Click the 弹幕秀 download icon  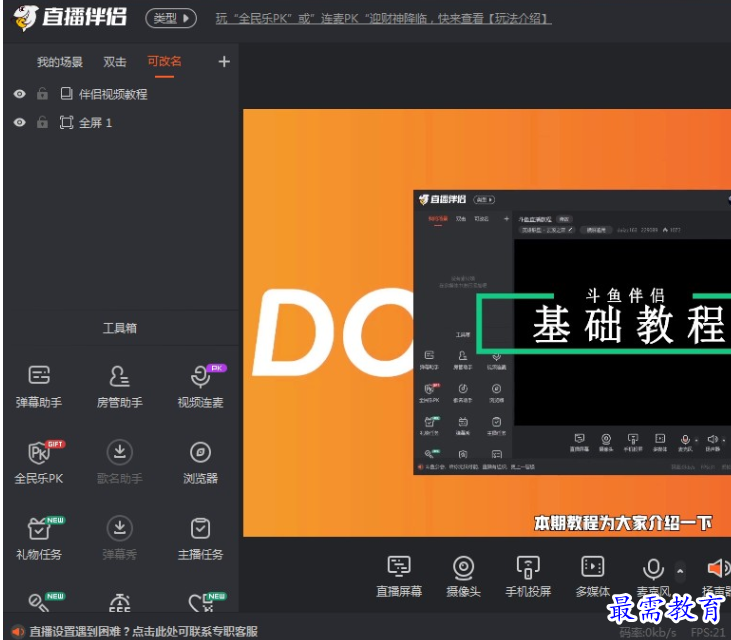tap(120, 528)
